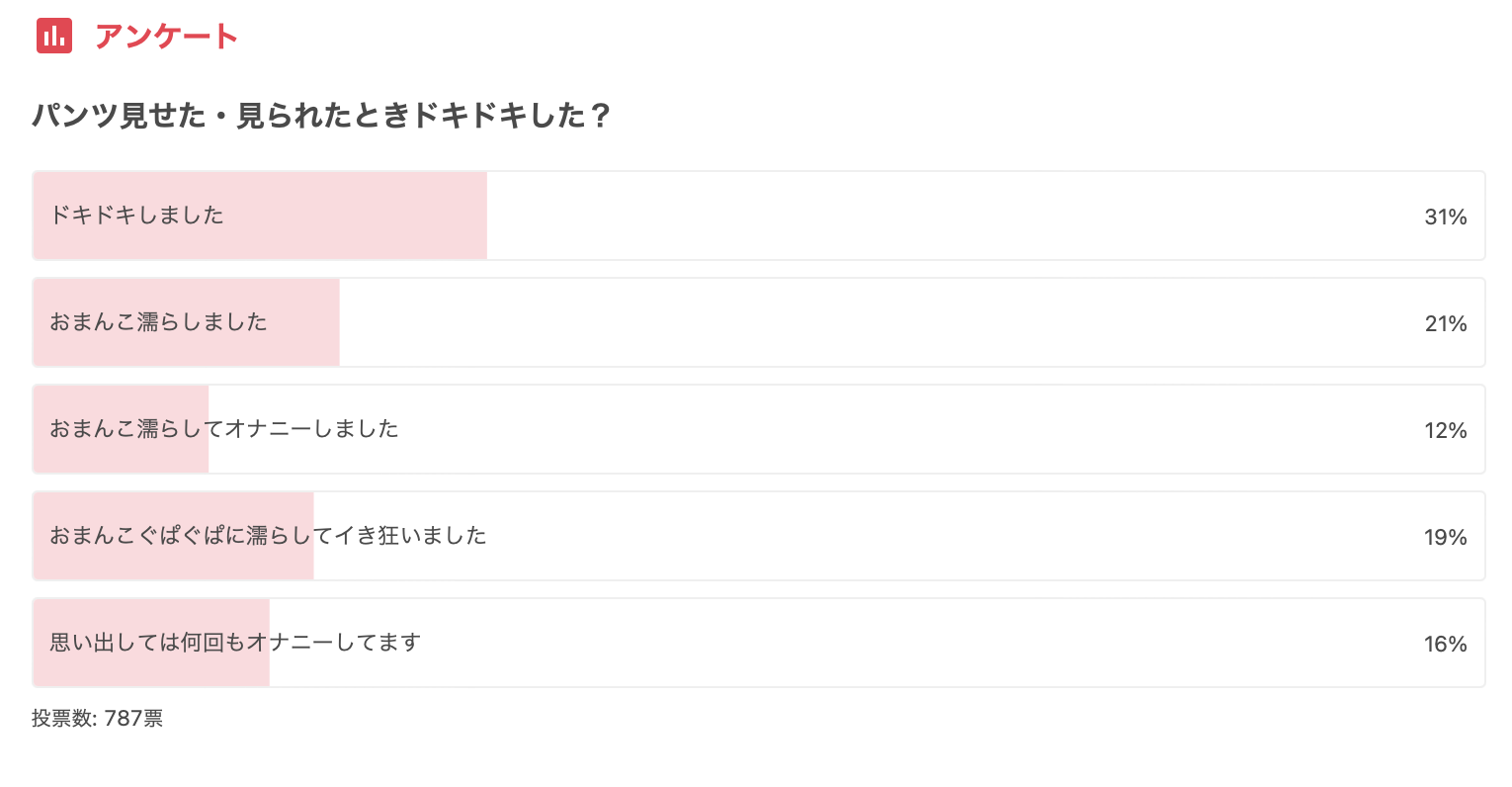Viewport: 1512px width, 787px height.
Task: Select the poll option showing 19%
Action: point(759,536)
